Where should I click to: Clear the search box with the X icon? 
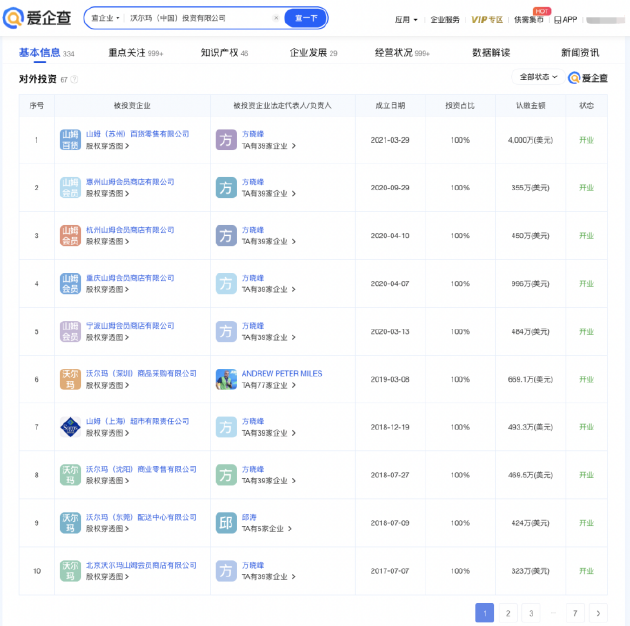[276, 18]
